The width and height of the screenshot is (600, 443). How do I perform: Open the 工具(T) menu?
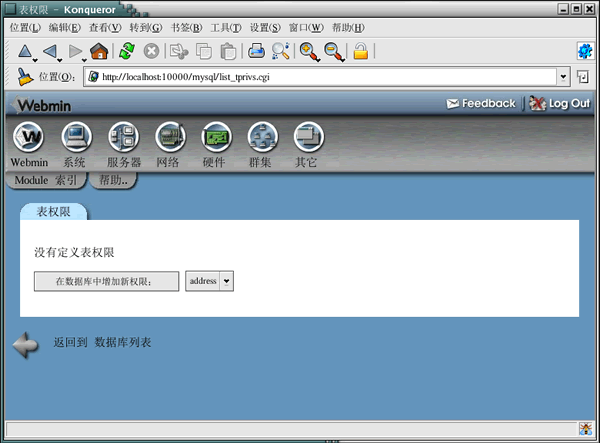click(226, 28)
